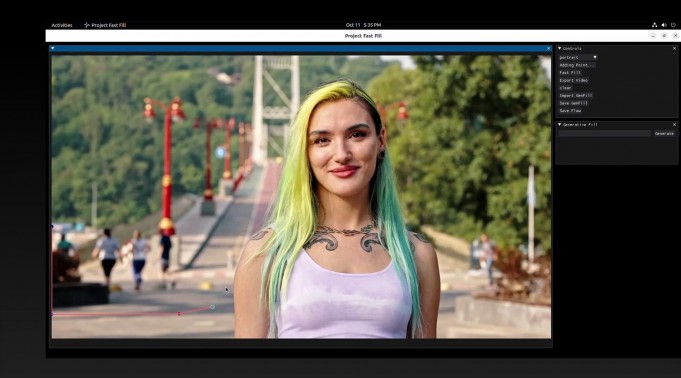The image size is (681, 378).
Task: Collapse the Generative Fill panel triangle
Action: tap(560, 124)
